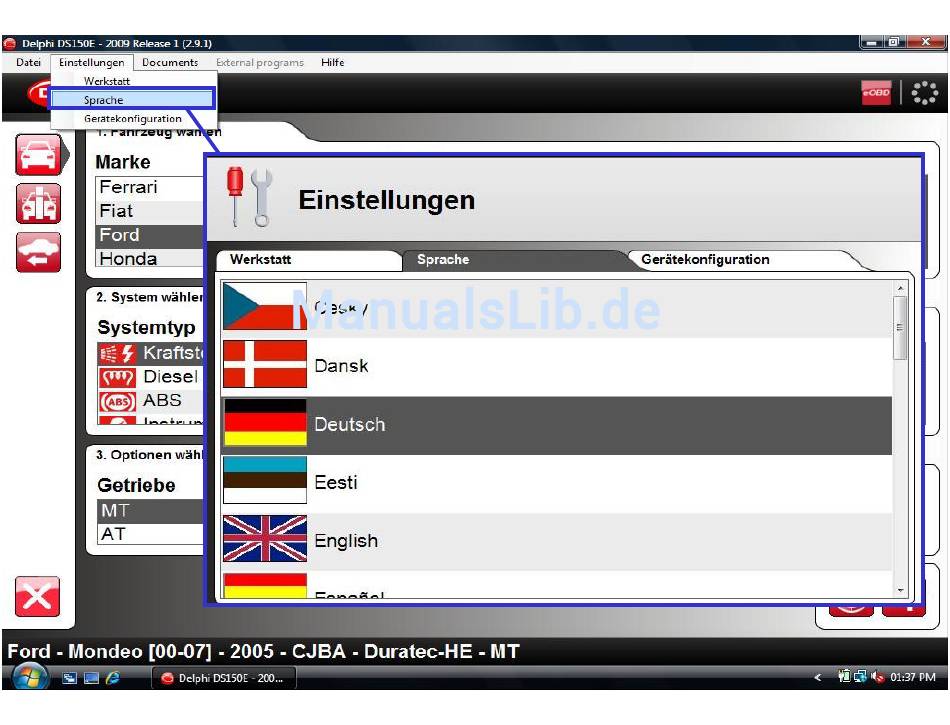Image resolution: width=950 pixels, height=725 pixels.
Task: Select Fiat in the Marke list
Action: pos(150,211)
